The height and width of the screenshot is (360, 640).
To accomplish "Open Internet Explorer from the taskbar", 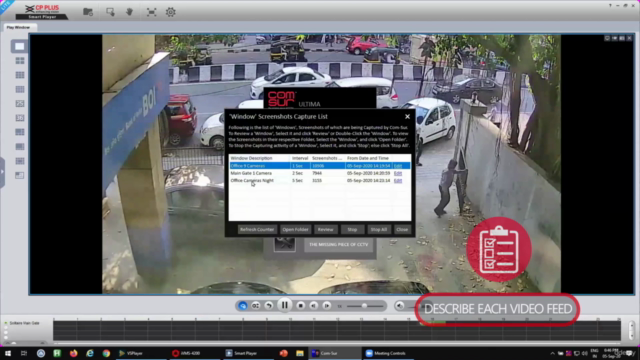I will [90, 353].
